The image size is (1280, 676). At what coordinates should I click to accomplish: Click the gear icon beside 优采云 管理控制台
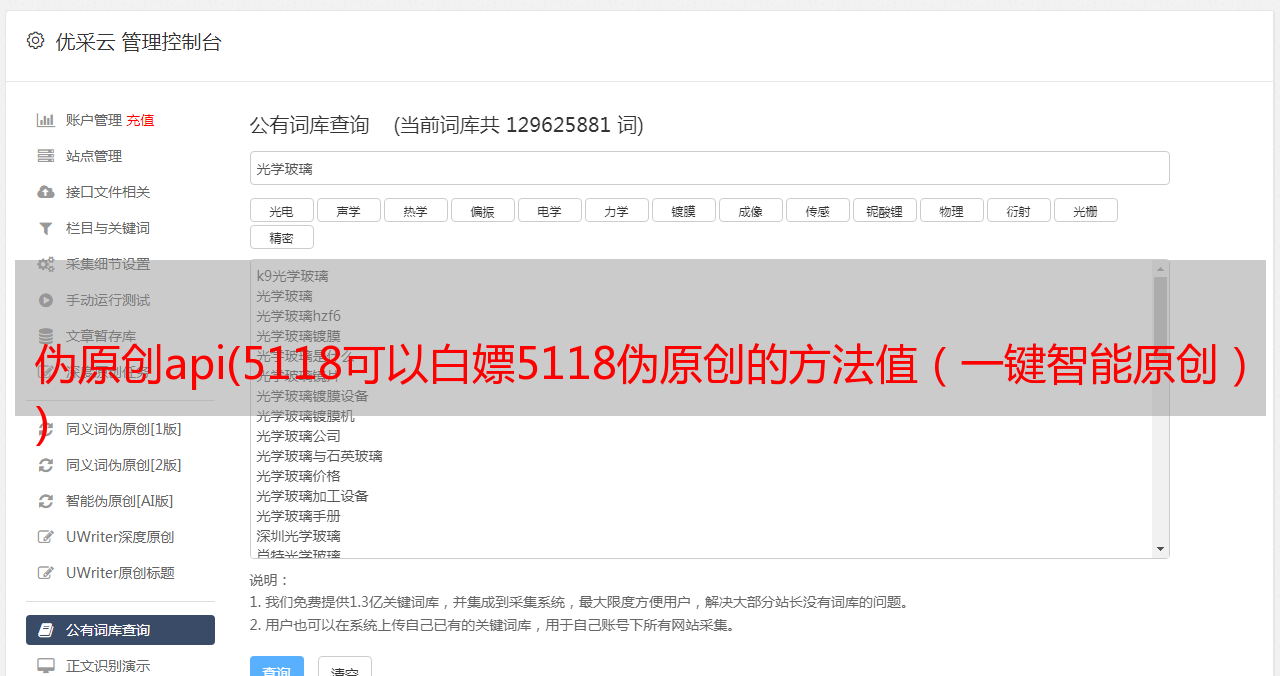click(x=36, y=41)
